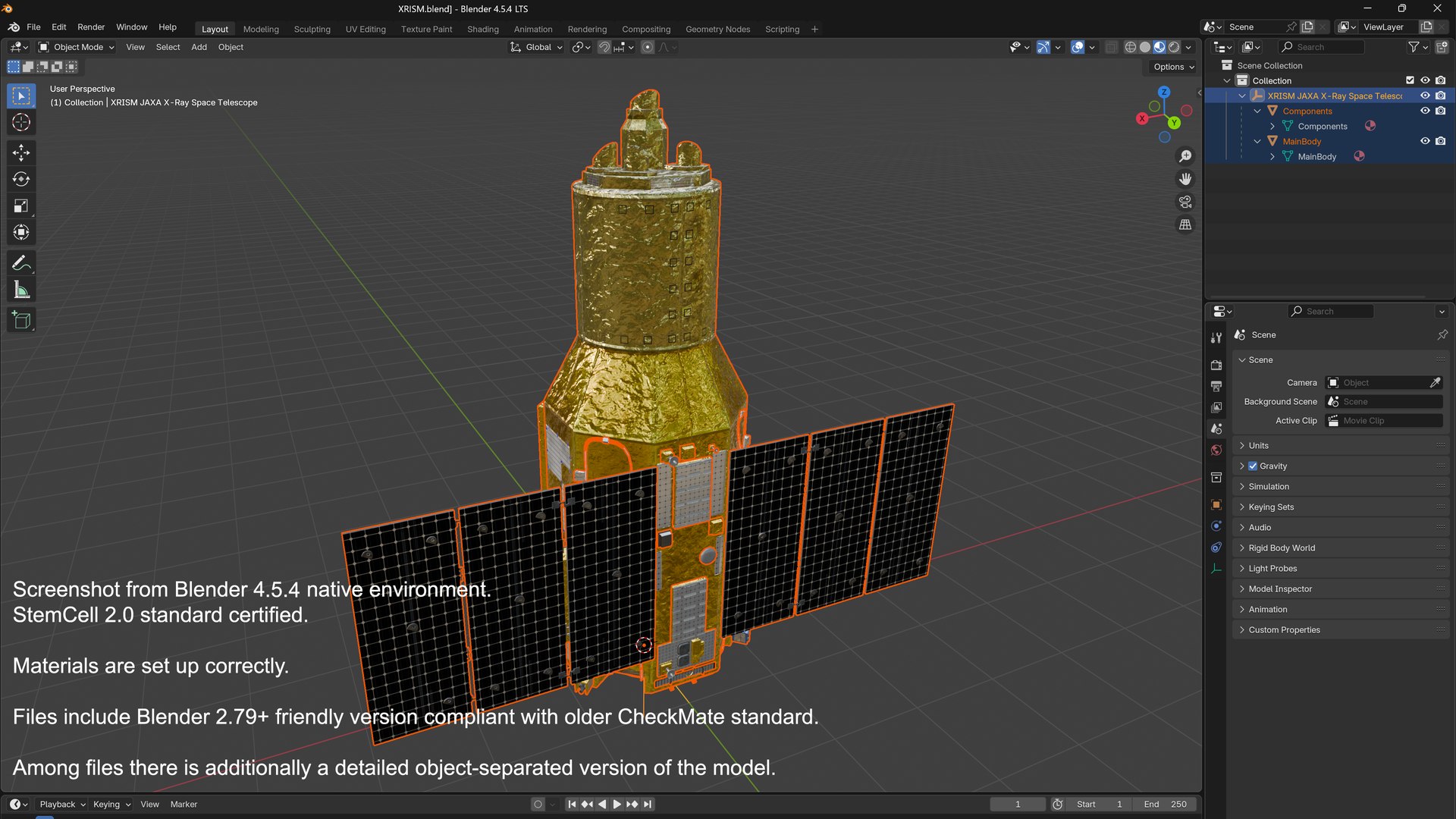Open Global transform orientation dropdown
Screen dimensions: 1456x819
pos(537,47)
